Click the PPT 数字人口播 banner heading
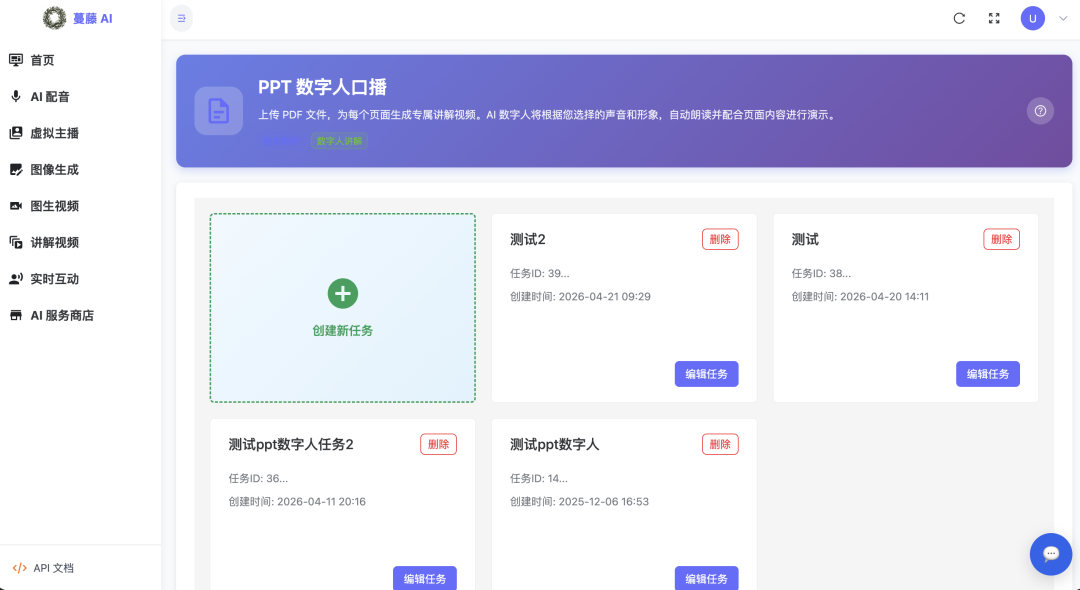The height and width of the screenshot is (590, 1080). (322, 87)
